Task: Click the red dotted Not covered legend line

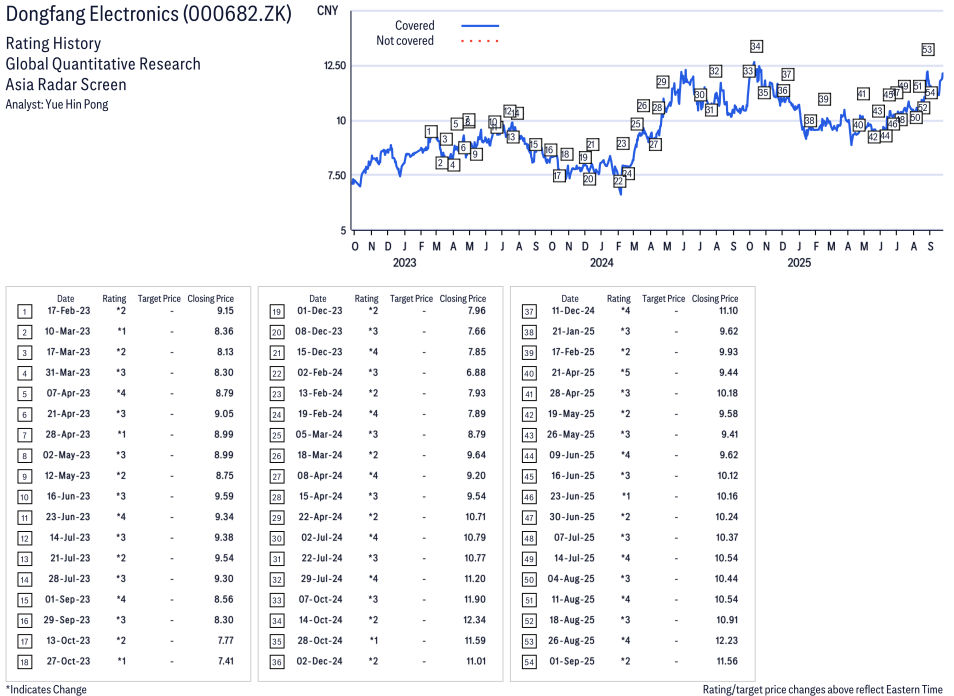Action: click(x=480, y=41)
